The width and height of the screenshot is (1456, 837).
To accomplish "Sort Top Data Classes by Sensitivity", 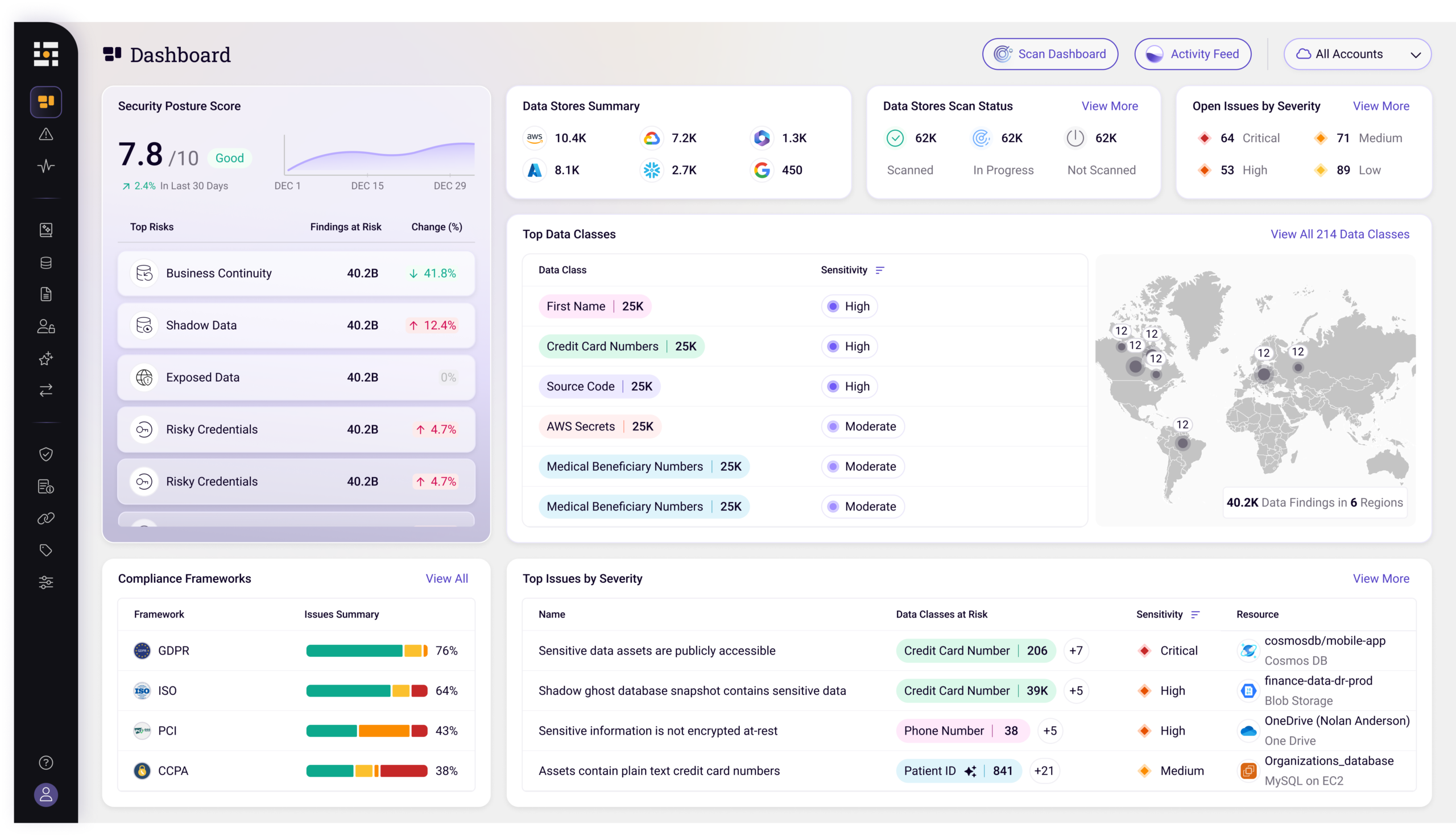I will (x=879, y=270).
